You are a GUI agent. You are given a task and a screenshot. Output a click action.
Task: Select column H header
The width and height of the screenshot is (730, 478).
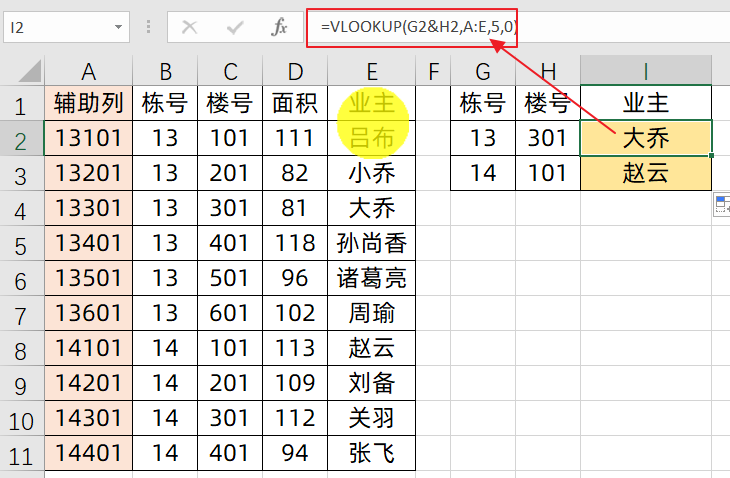point(548,71)
